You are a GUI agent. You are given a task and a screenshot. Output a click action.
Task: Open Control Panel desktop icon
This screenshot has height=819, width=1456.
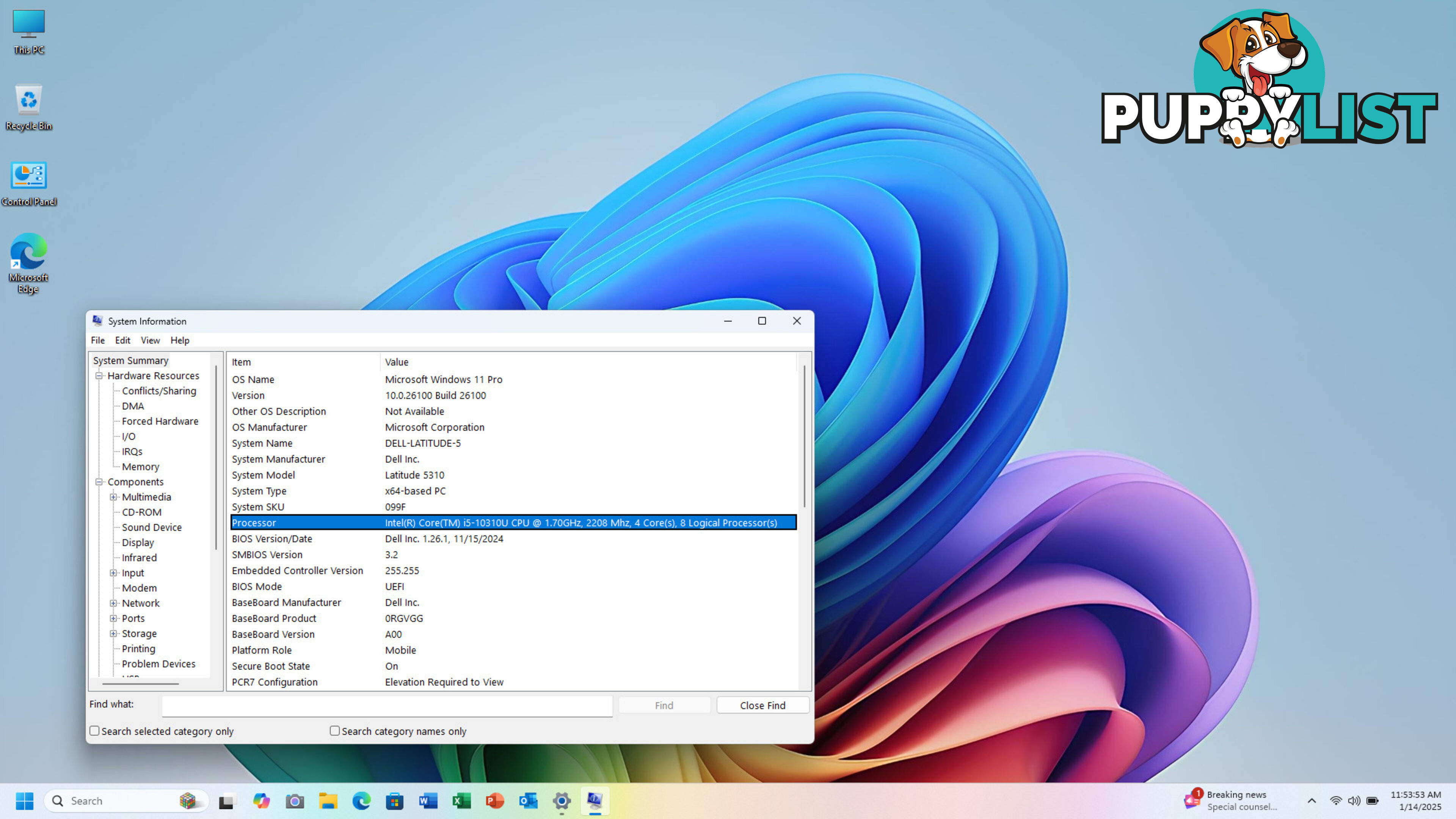(x=28, y=183)
